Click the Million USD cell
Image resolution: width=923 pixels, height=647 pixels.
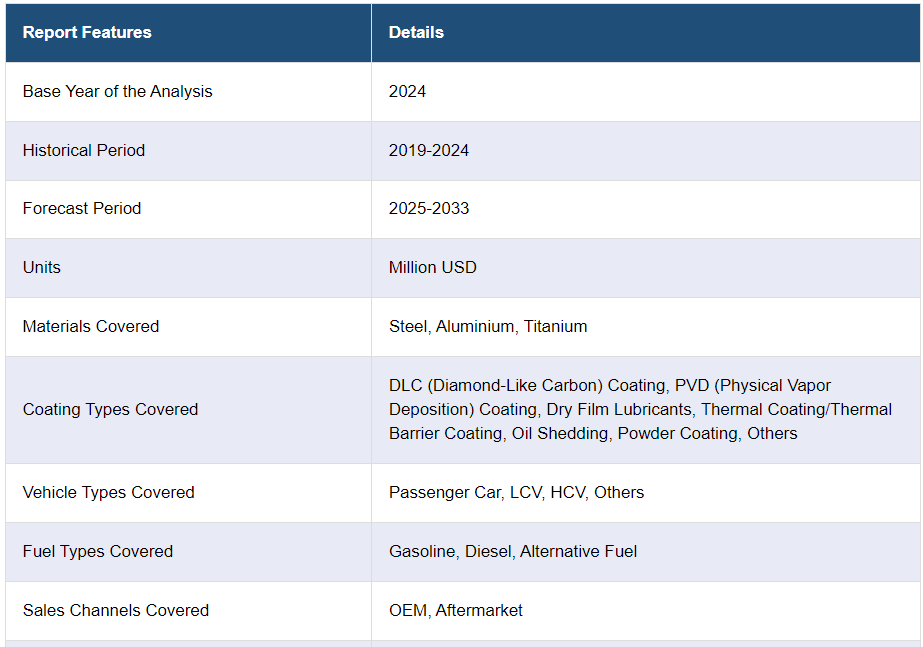[433, 267]
